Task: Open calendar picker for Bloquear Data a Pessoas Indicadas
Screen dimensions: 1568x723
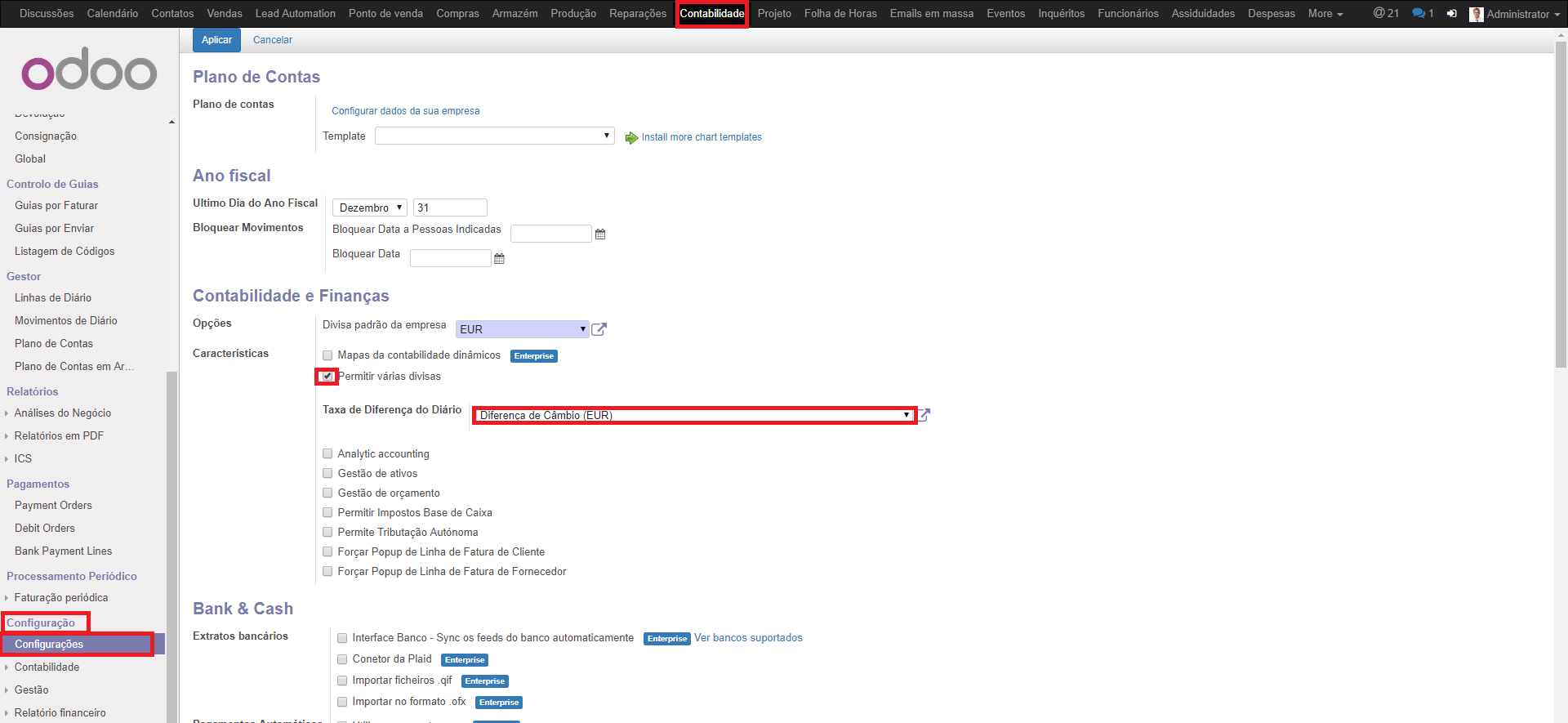Action: (600, 234)
